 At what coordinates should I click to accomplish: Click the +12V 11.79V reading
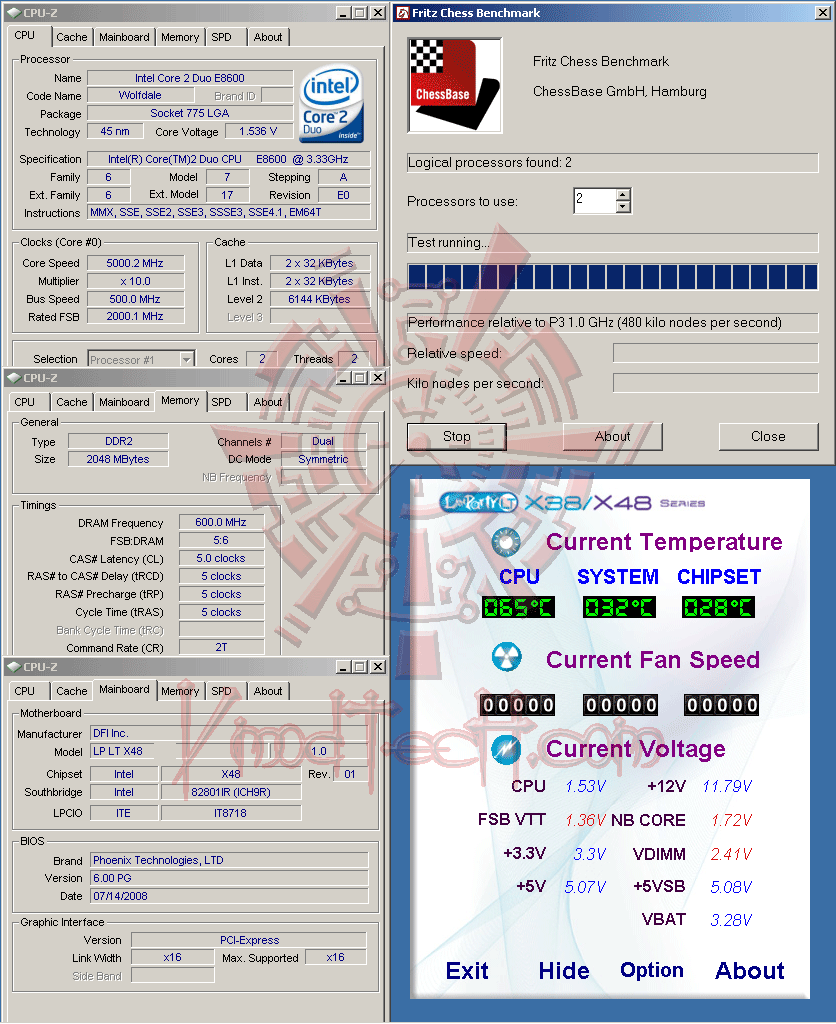point(728,786)
